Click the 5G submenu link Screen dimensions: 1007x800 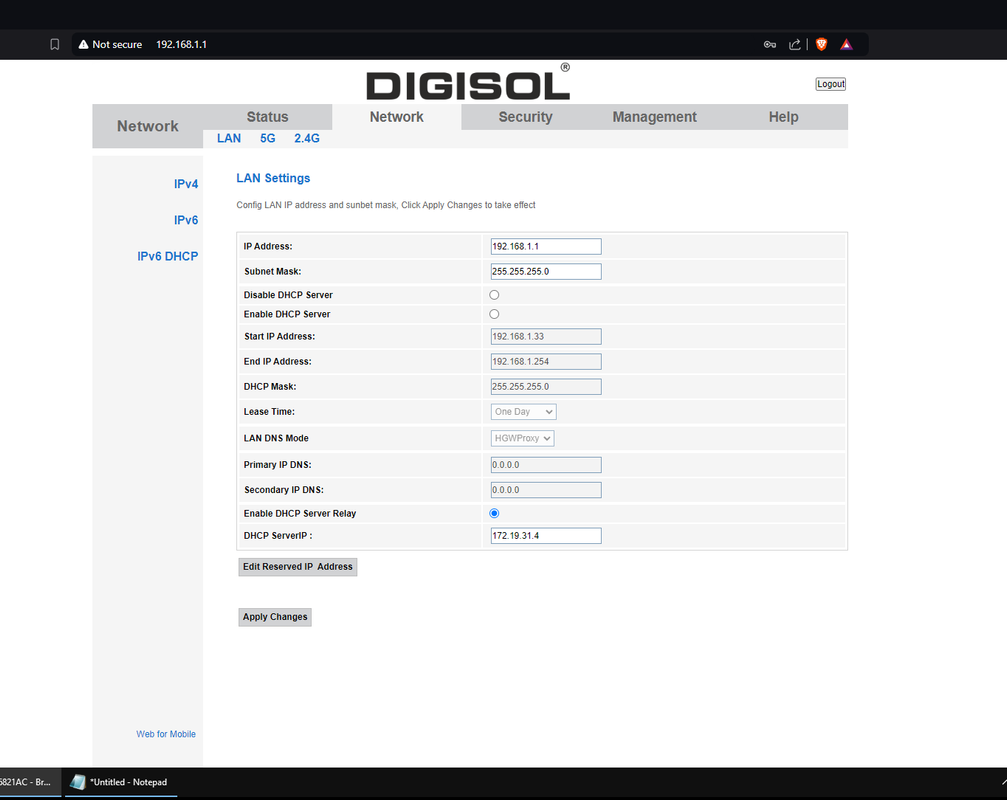point(267,139)
